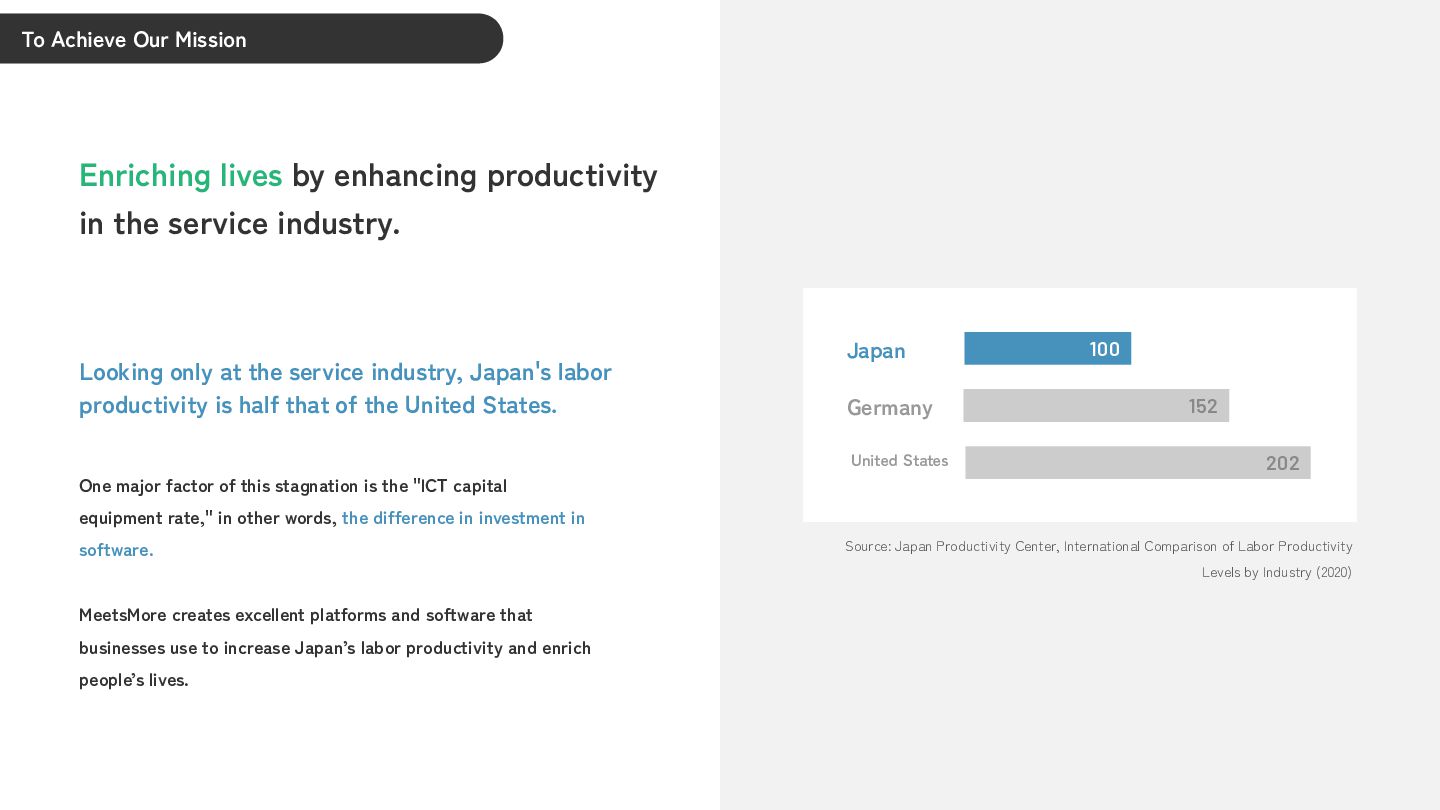Image resolution: width=1440 pixels, height=810 pixels.
Task: Click the value '202' in the United States bar
Action: [x=1282, y=463]
